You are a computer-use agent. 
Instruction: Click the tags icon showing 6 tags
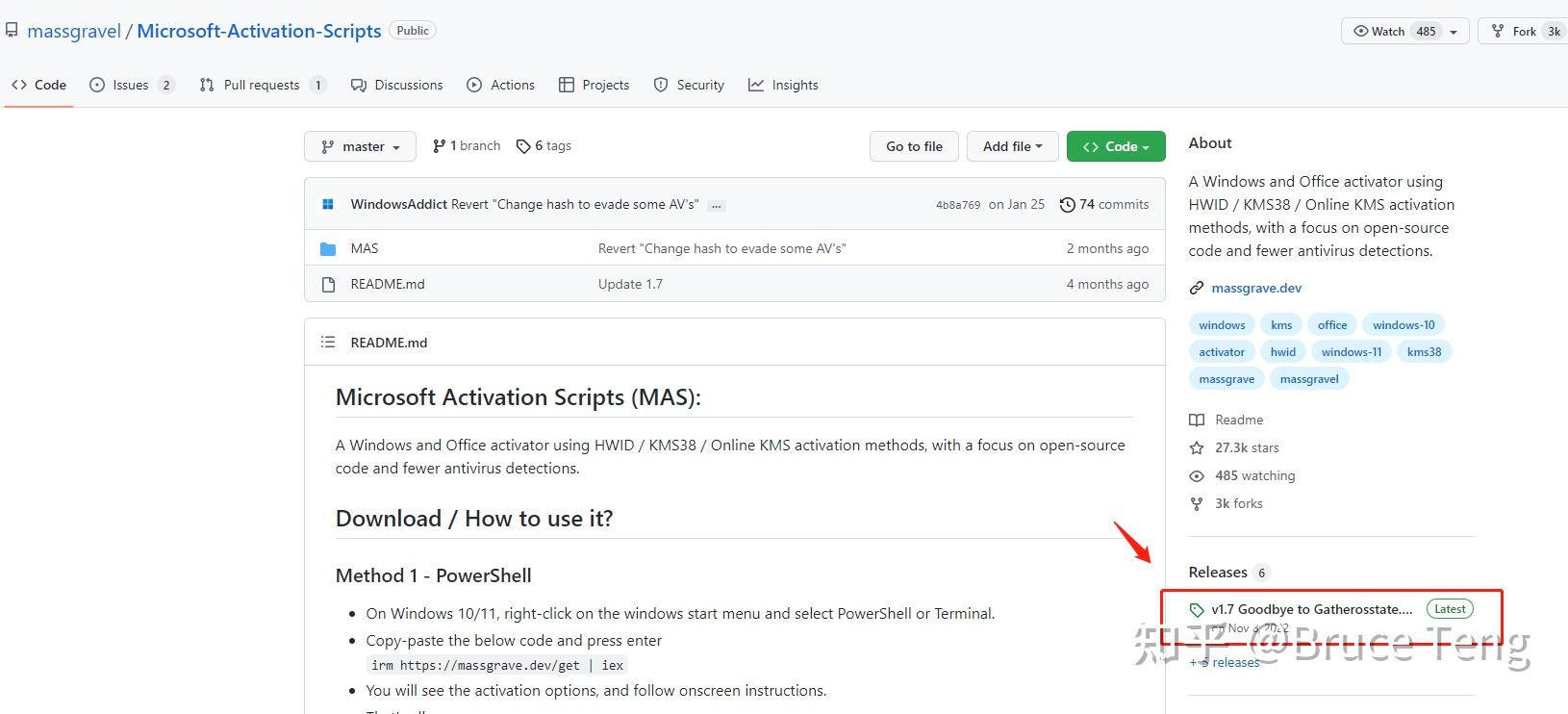tap(523, 146)
